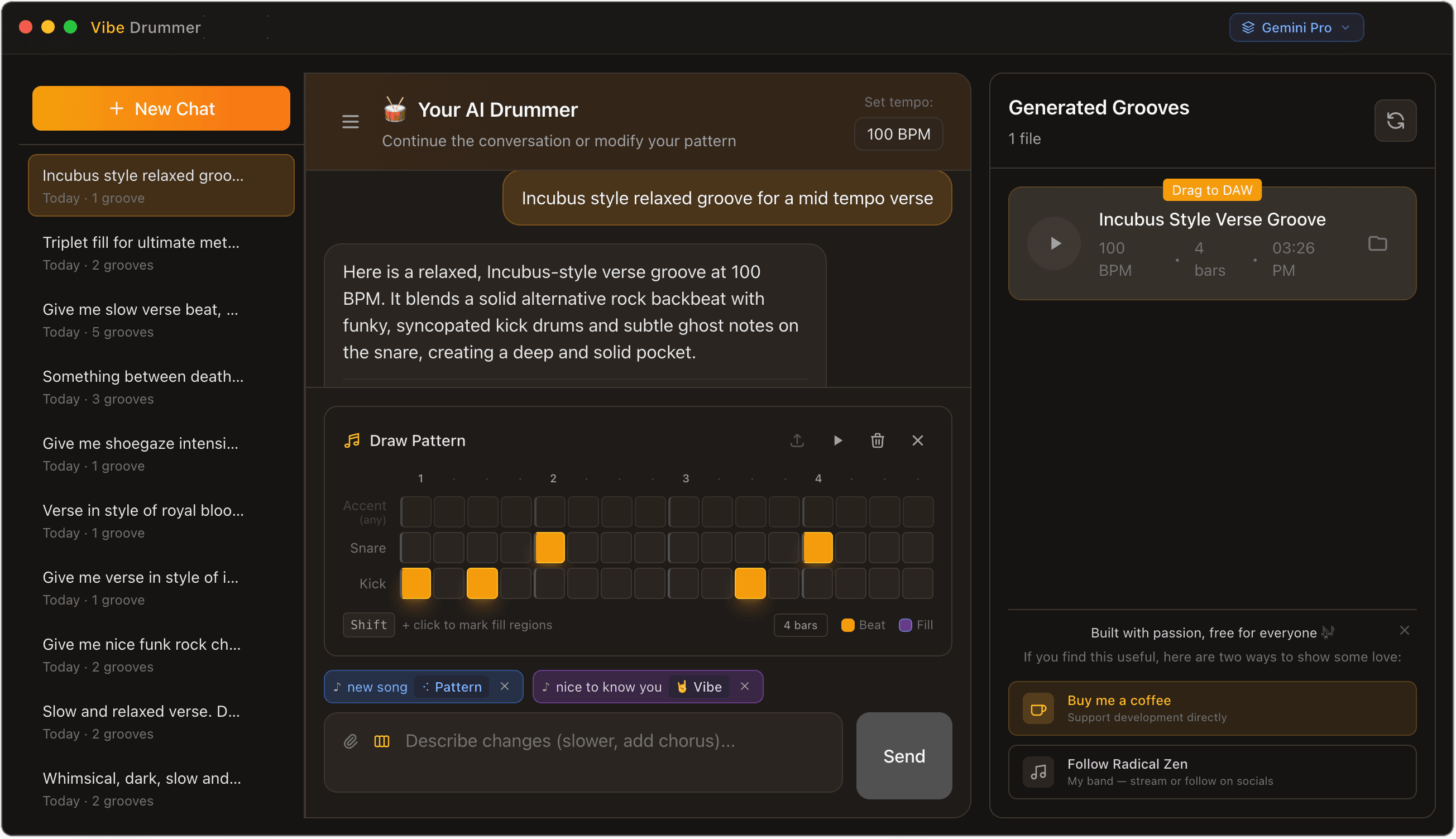Image resolution: width=1456 pixels, height=839 pixels.
Task: Open the pattern grid icon in message box
Action: pos(381,742)
